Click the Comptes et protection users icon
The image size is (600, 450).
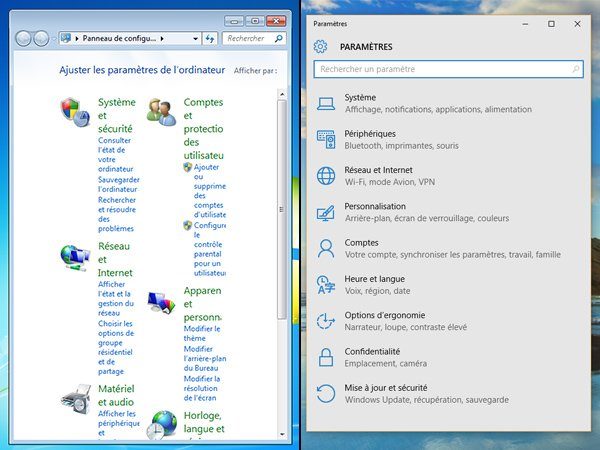click(161, 112)
